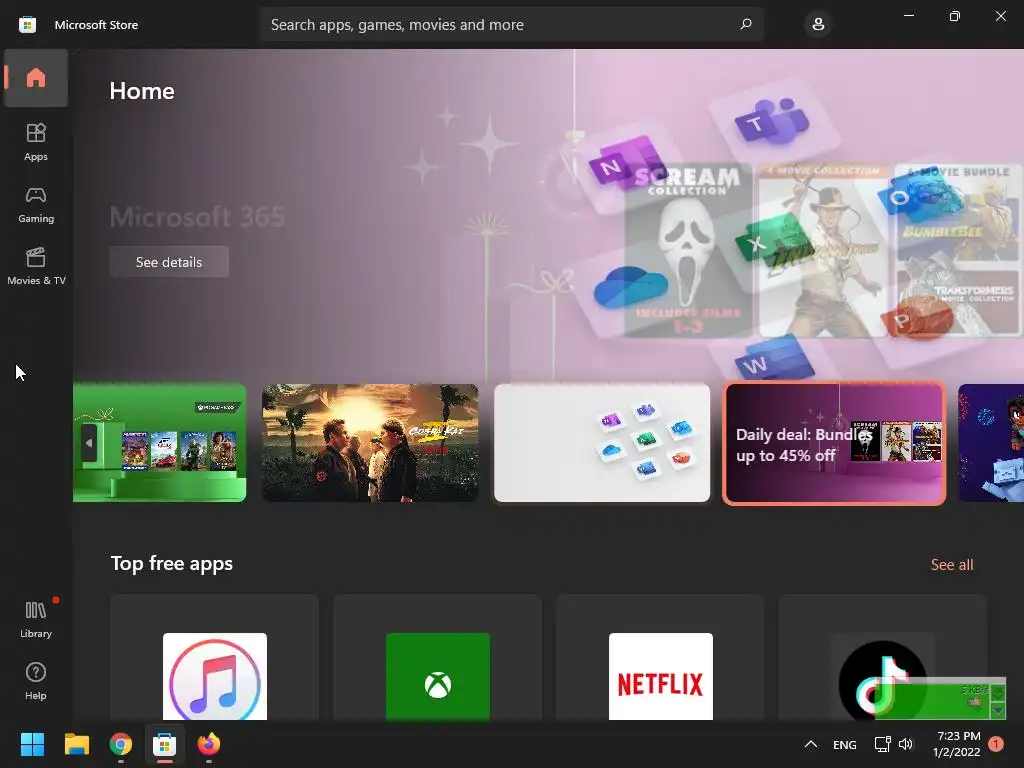Open the Movies & TV section

[x=36, y=266]
